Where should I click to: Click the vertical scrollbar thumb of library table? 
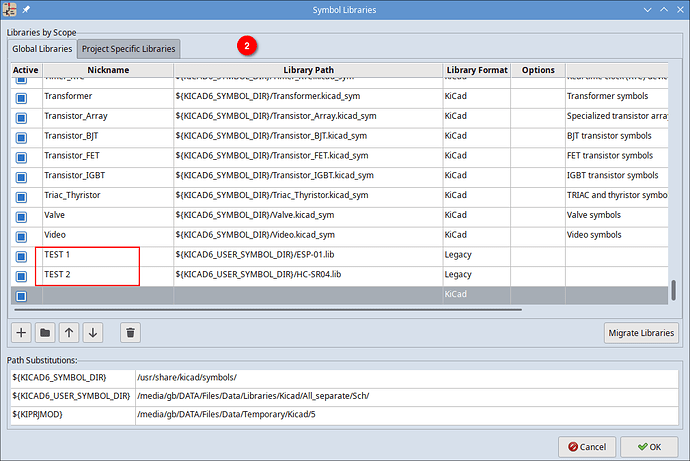673,290
